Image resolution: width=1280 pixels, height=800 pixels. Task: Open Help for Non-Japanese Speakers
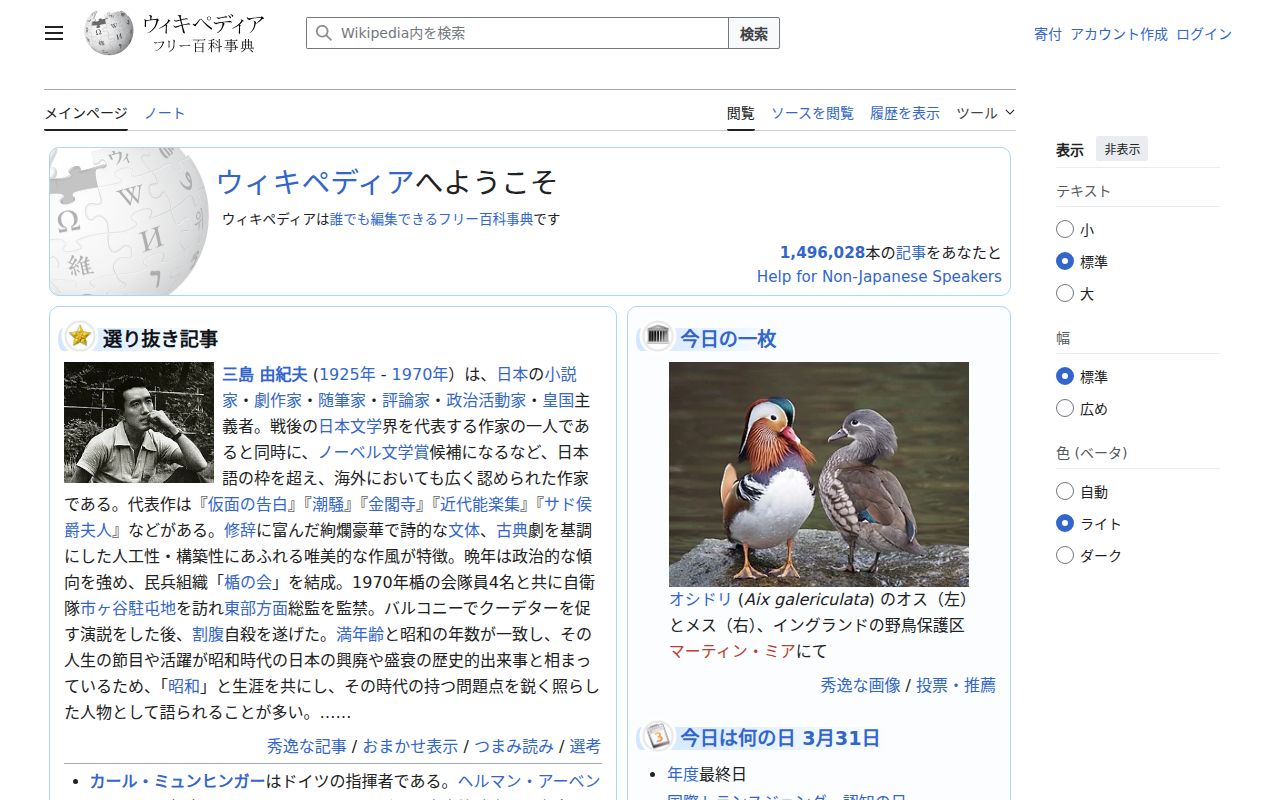tap(879, 276)
